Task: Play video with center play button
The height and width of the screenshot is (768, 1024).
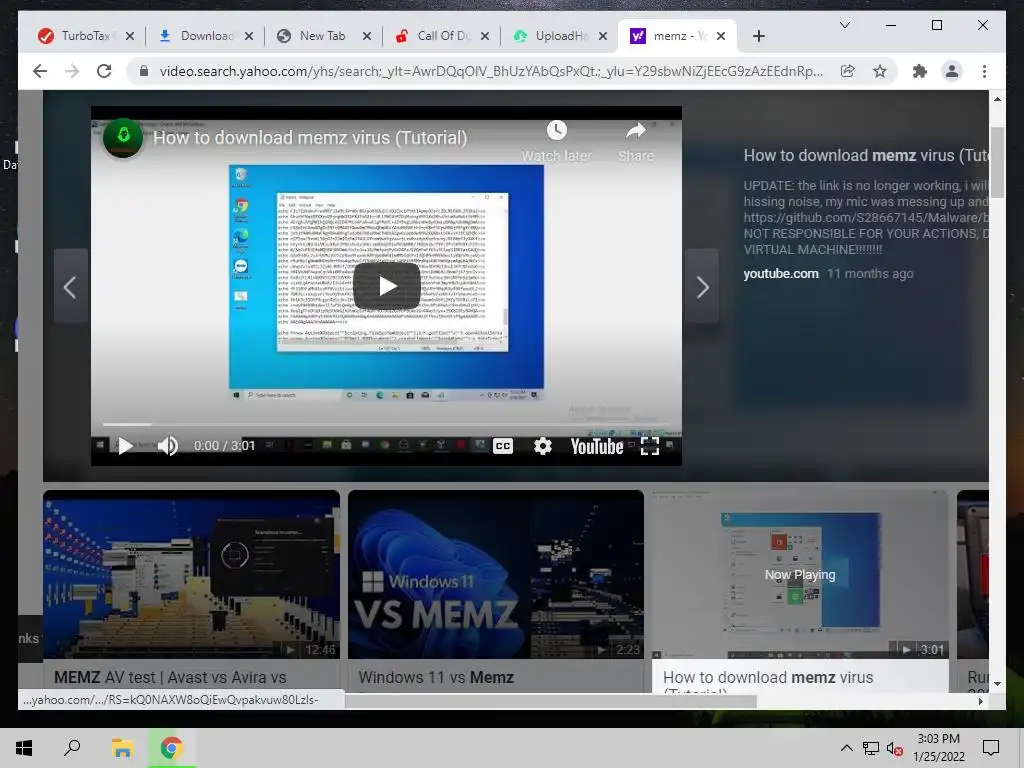Action: 387,286
